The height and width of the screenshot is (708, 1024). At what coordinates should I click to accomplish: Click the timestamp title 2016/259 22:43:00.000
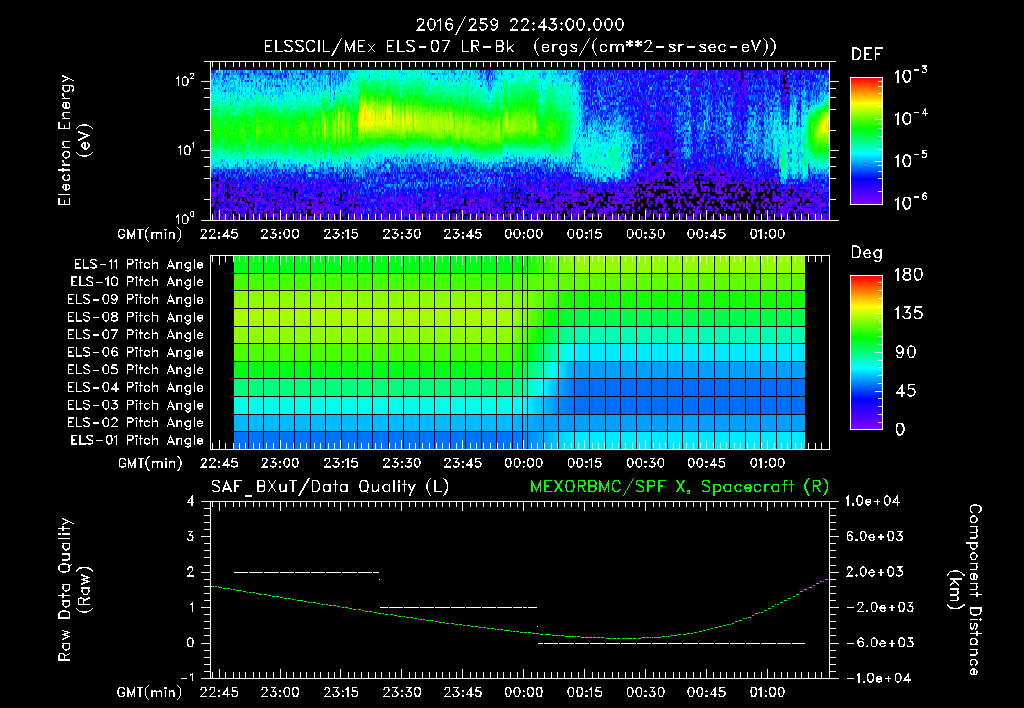click(520, 25)
